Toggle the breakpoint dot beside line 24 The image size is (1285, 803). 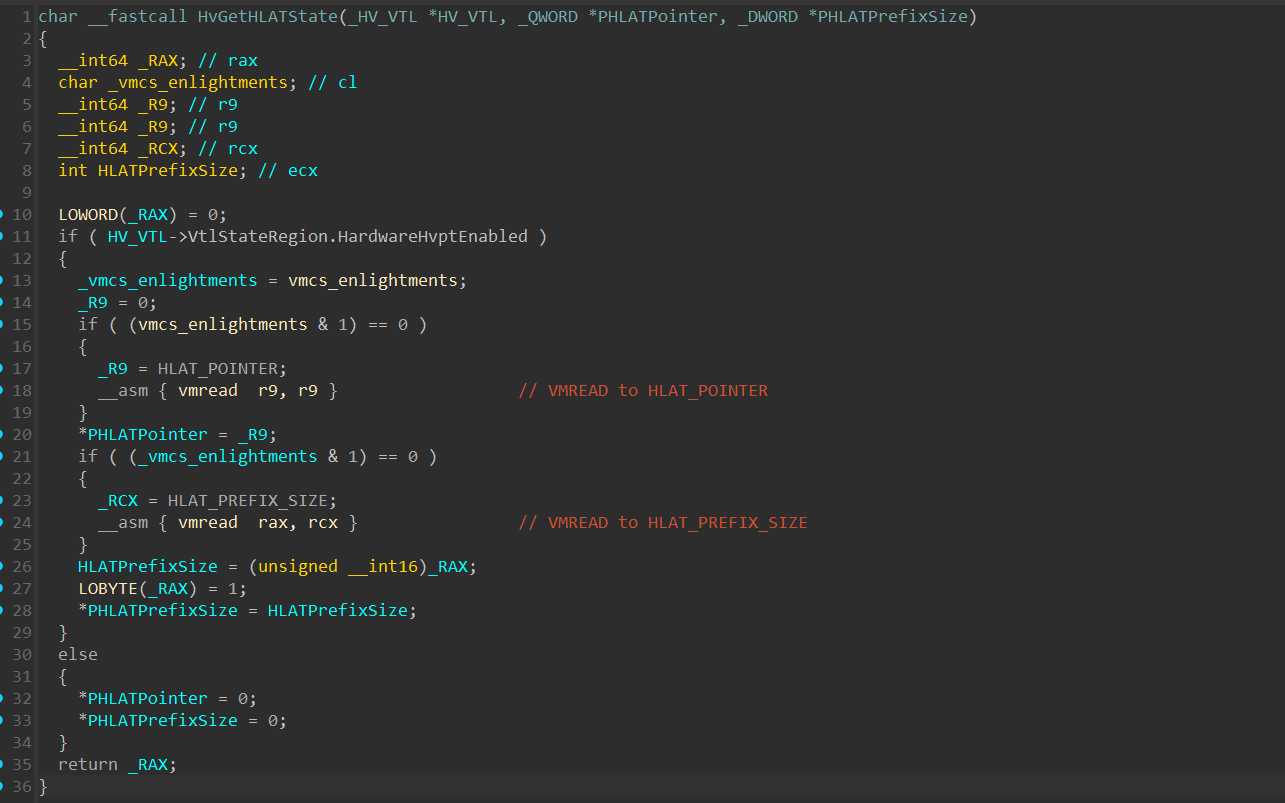(3, 523)
